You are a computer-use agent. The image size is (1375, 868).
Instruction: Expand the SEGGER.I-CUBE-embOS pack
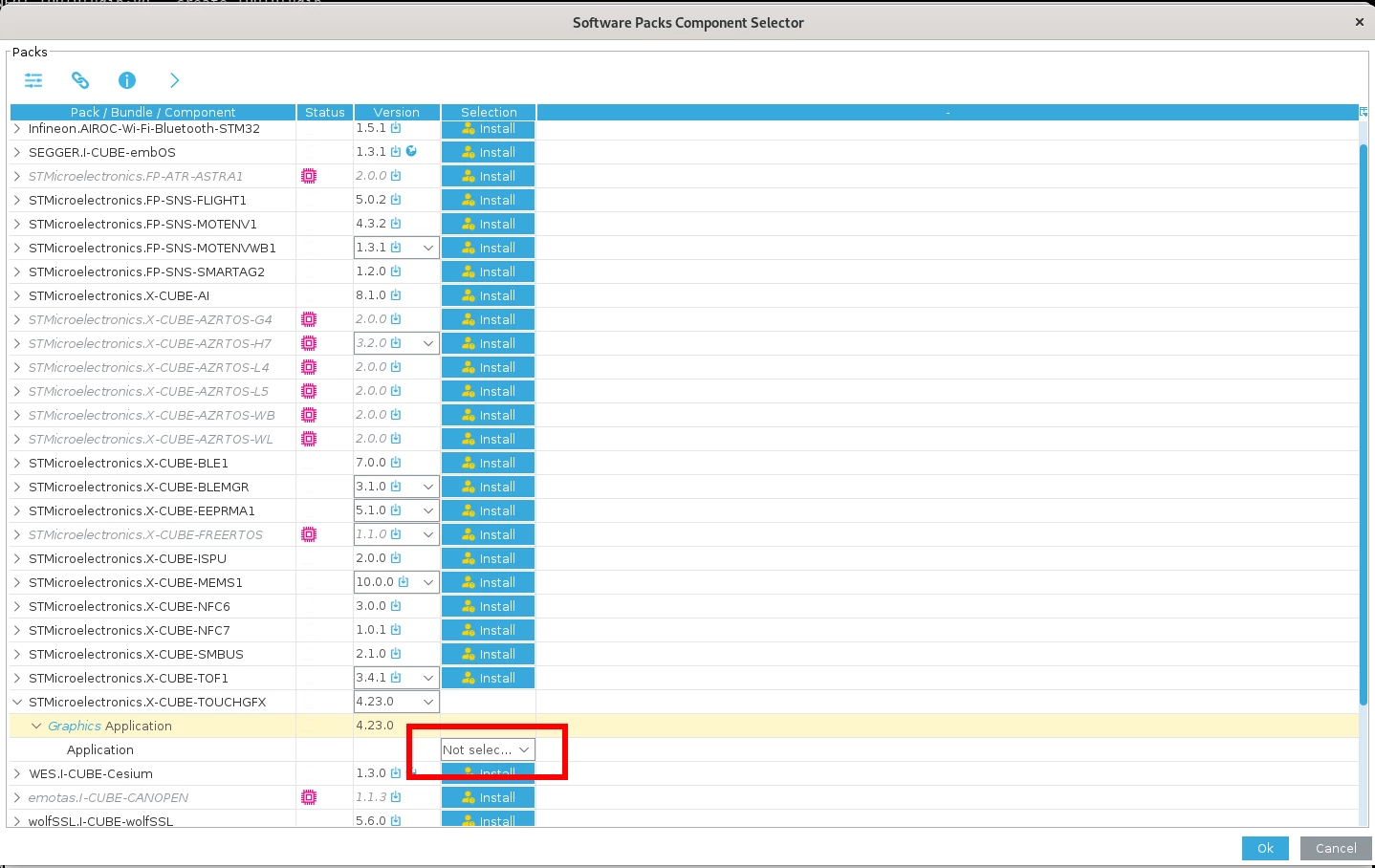(17, 152)
